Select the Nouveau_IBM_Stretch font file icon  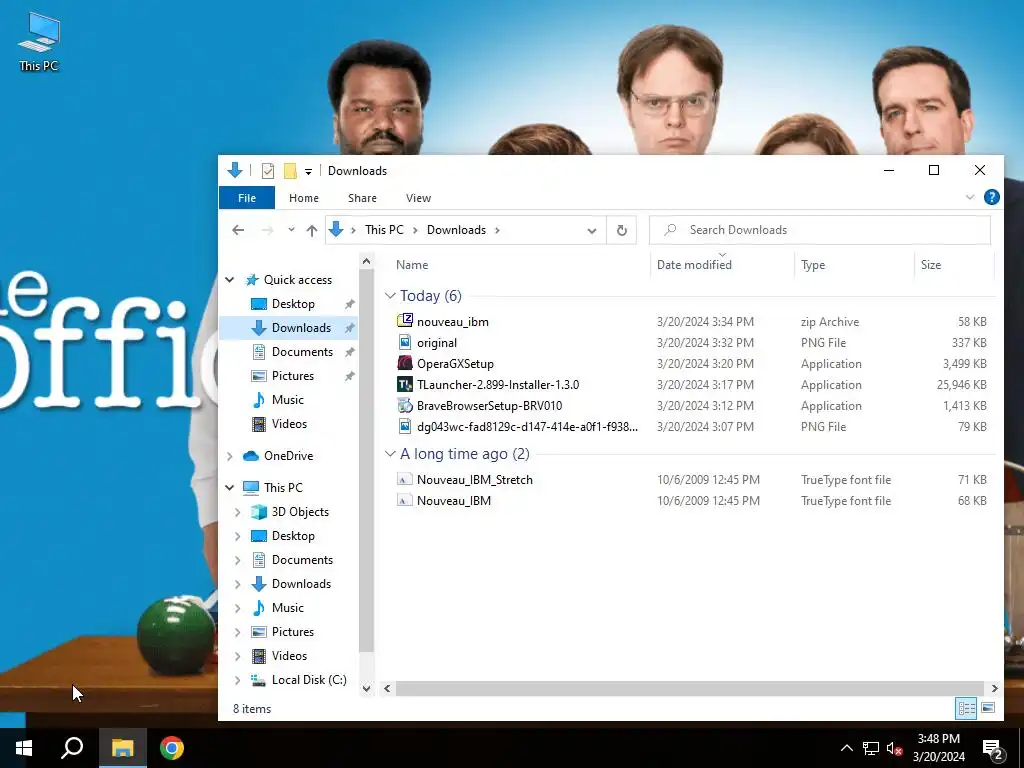tap(405, 479)
